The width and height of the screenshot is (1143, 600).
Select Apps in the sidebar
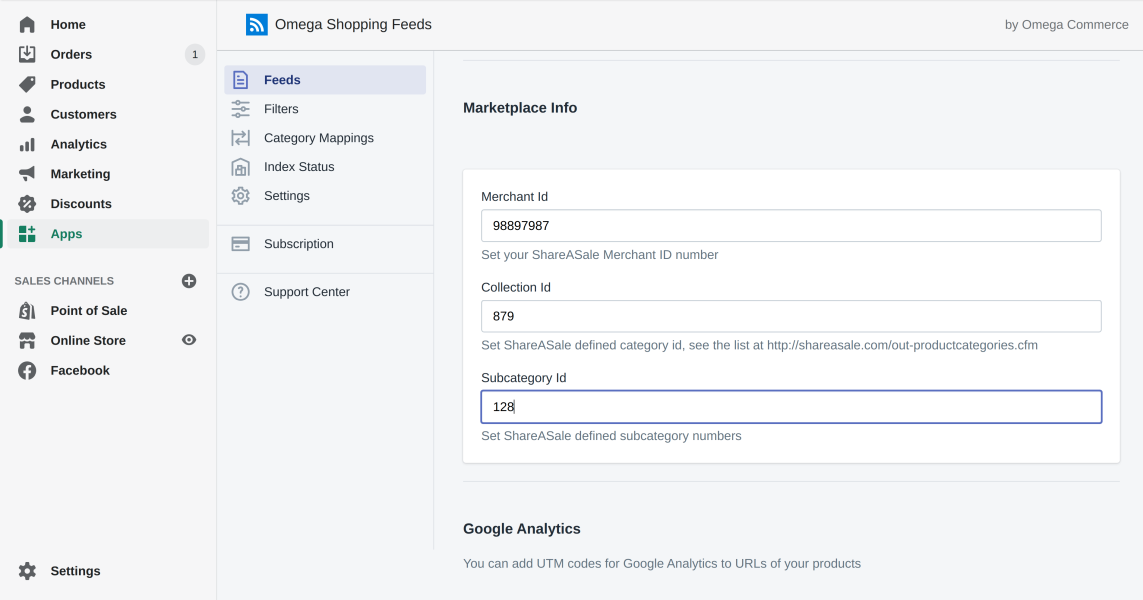pyautogui.click(x=106, y=234)
